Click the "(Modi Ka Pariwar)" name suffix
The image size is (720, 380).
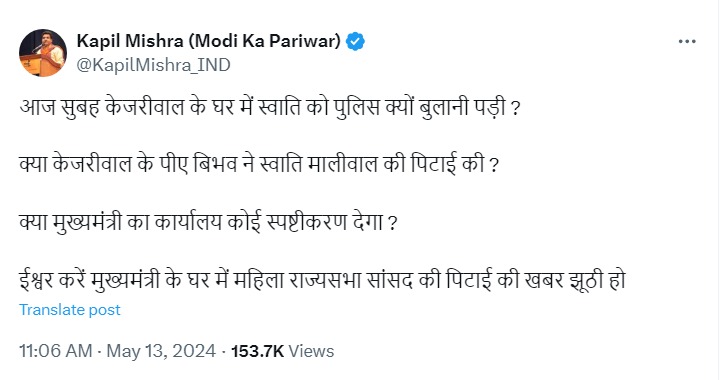click(264, 41)
